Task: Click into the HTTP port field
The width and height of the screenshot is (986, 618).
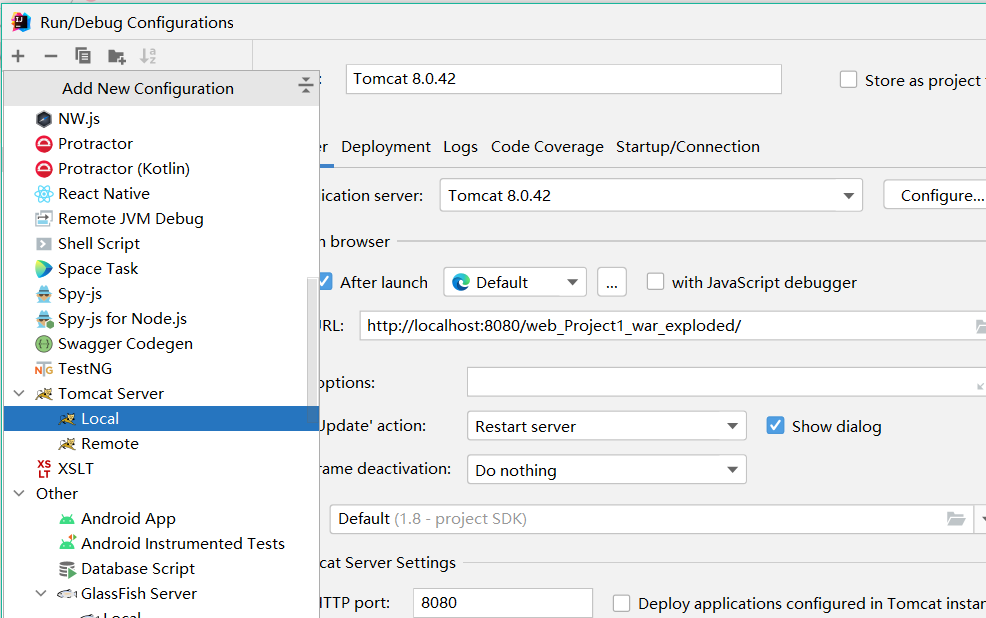Action: click(x=503, y=603)
